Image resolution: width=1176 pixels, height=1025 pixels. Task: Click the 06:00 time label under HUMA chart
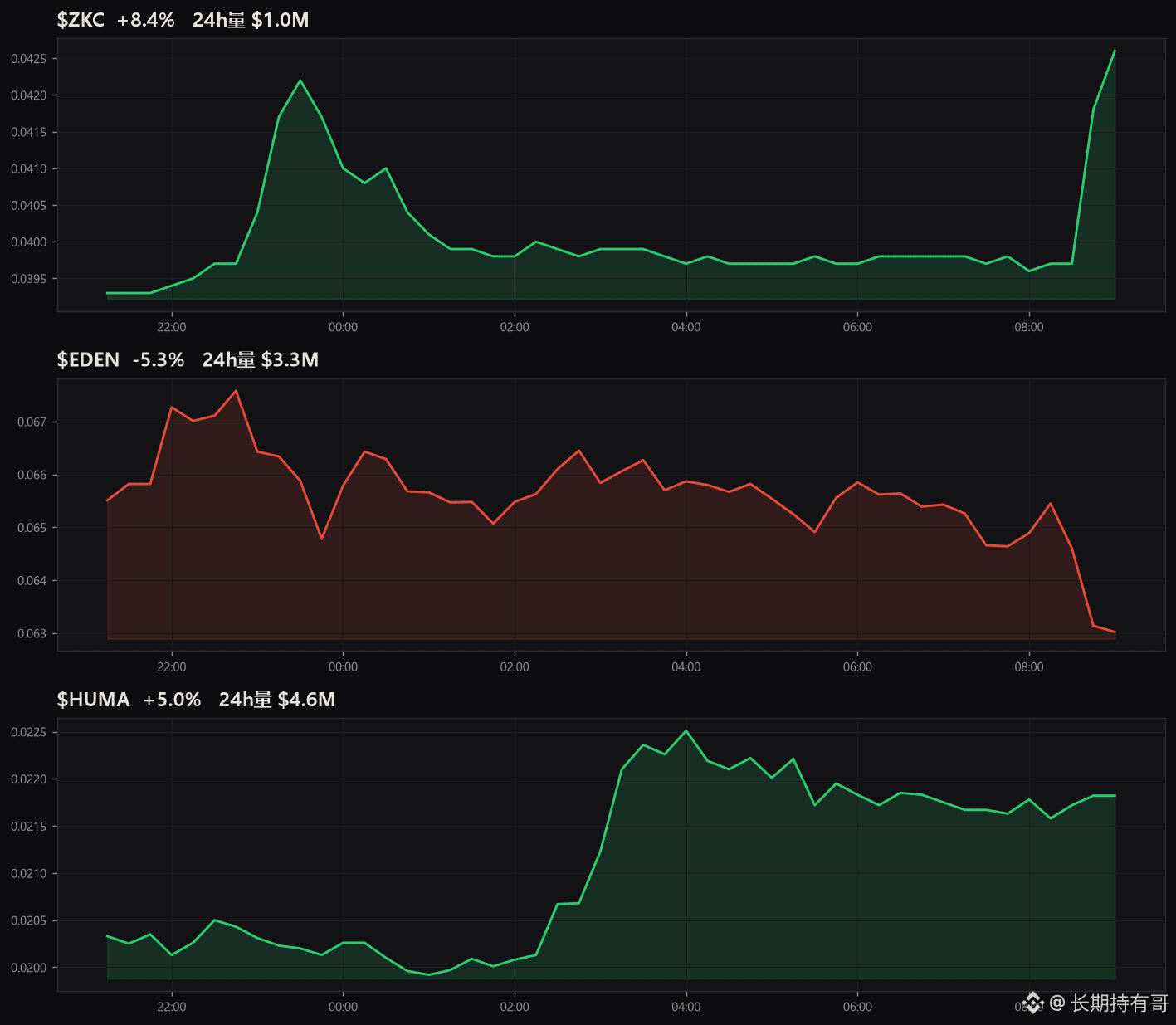coord(857,1007)
